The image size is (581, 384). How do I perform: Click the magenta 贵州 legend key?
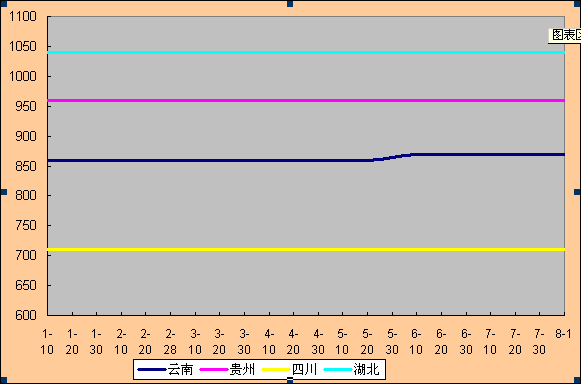click(x=213, y=370)
